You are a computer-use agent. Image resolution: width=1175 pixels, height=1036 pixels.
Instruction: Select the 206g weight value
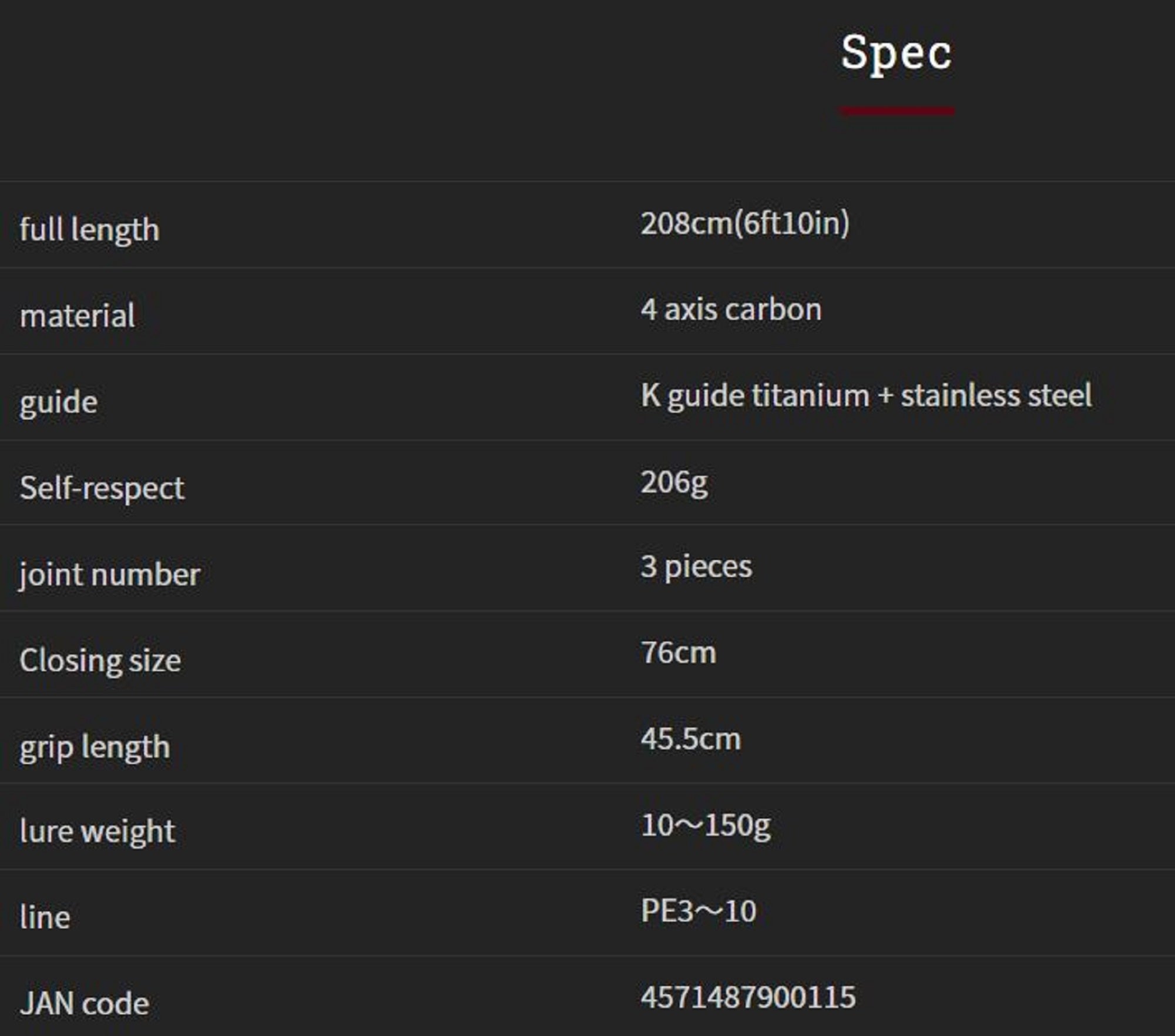pos(674,482)
